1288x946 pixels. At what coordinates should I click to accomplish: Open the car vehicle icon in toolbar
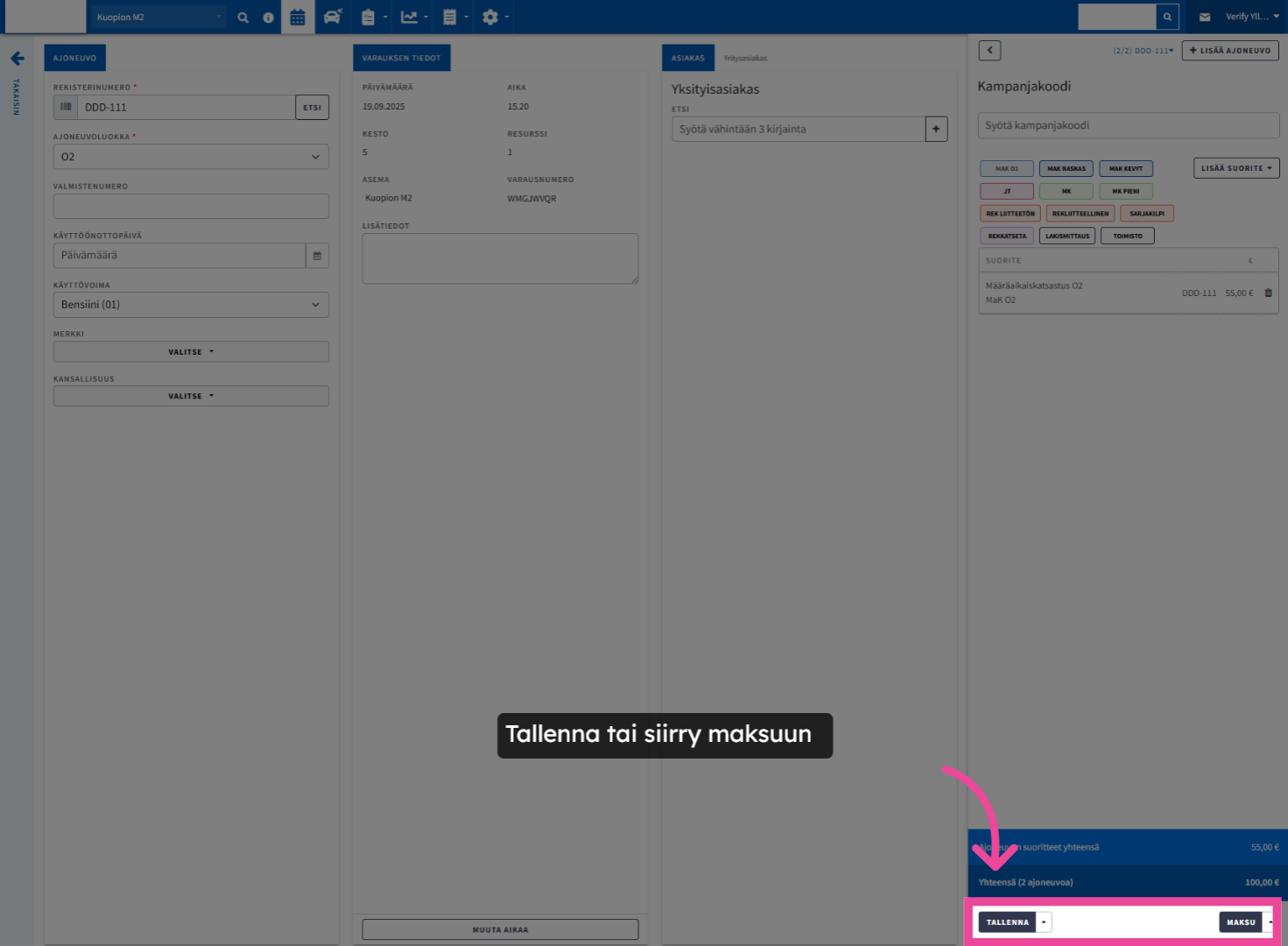[x=333, y=18]
